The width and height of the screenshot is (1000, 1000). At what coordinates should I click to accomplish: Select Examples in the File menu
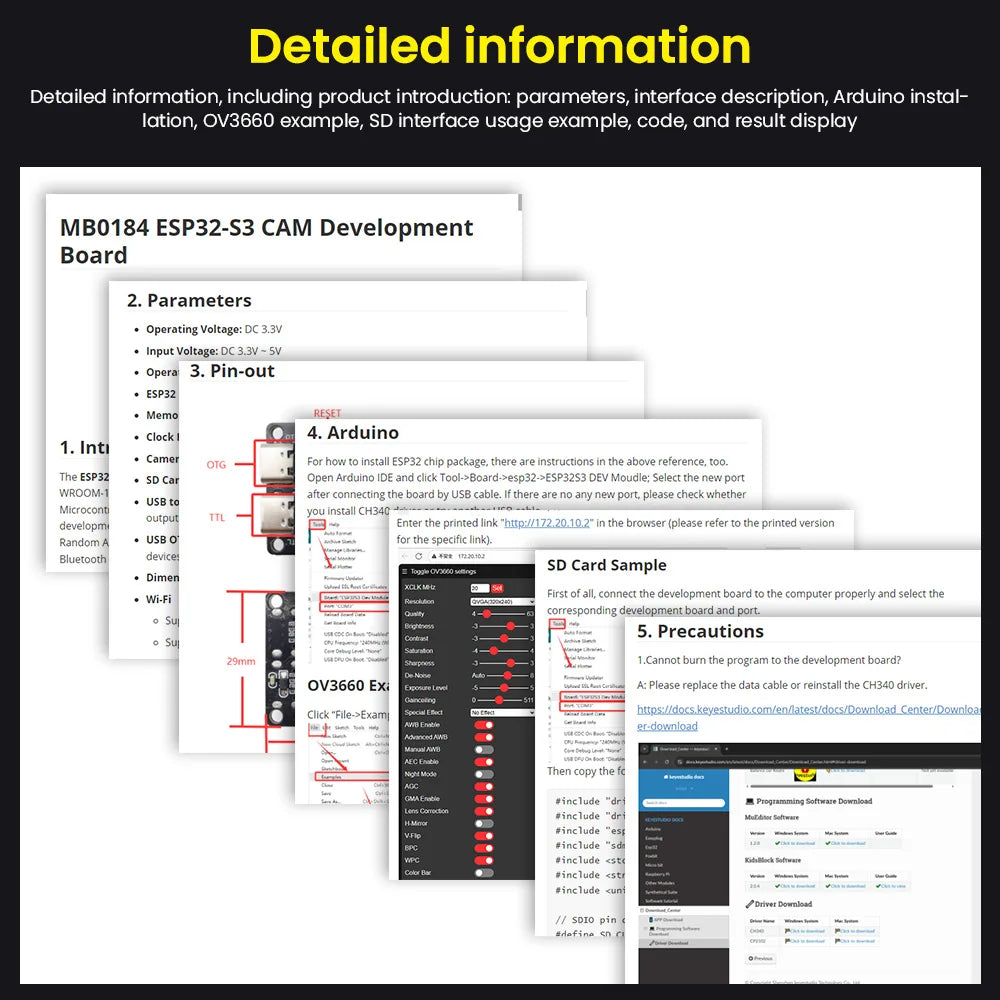pos(352,776)
